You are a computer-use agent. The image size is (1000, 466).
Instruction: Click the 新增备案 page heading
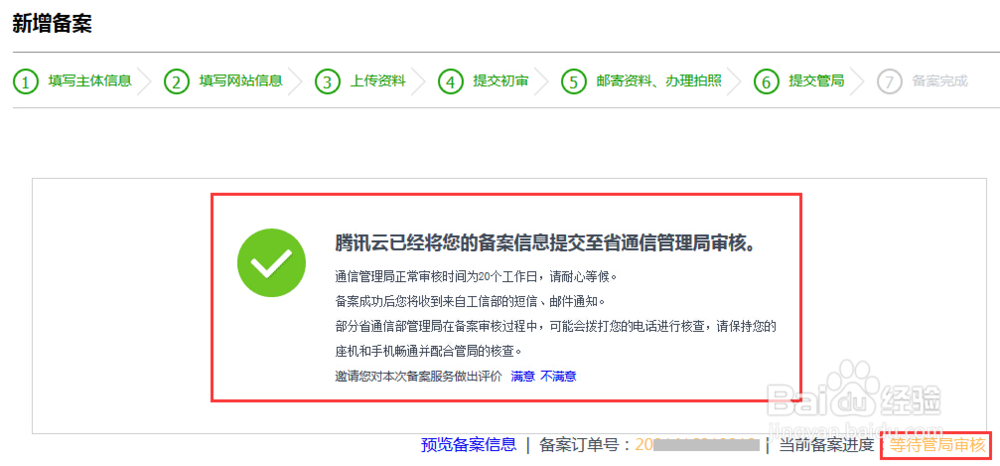pyautogui.click(x=52, y=24)
